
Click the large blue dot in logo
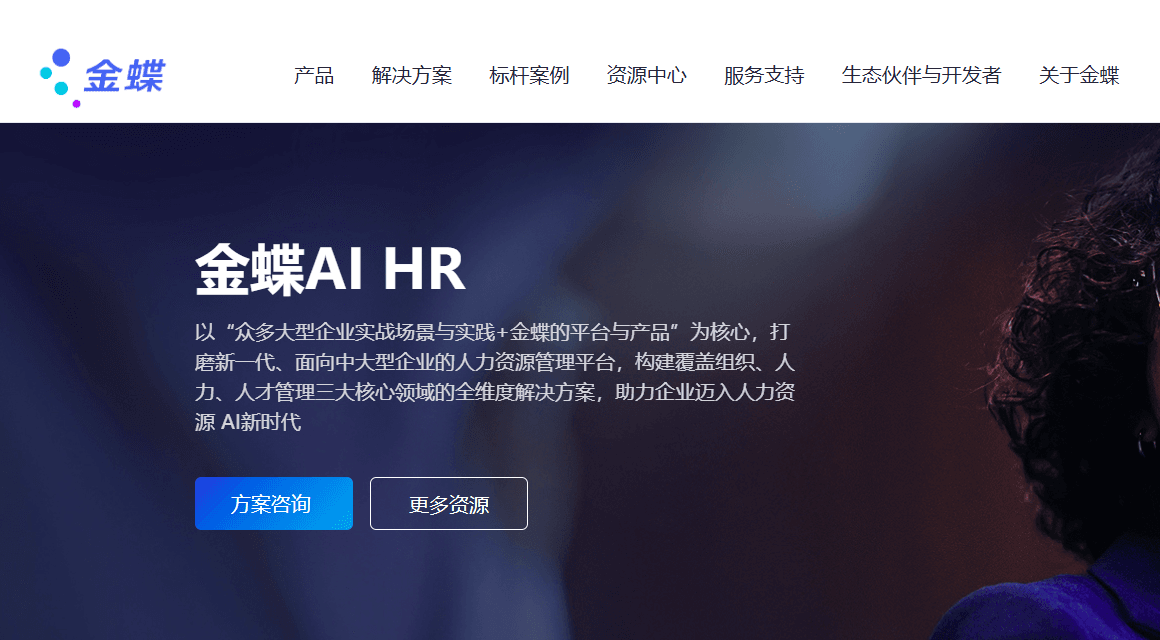(61, 57)
